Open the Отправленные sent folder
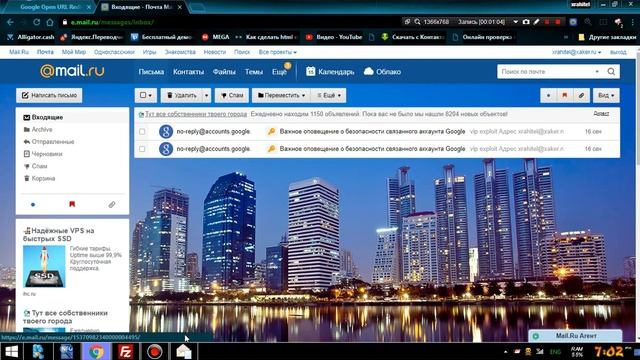 [53, 142]
